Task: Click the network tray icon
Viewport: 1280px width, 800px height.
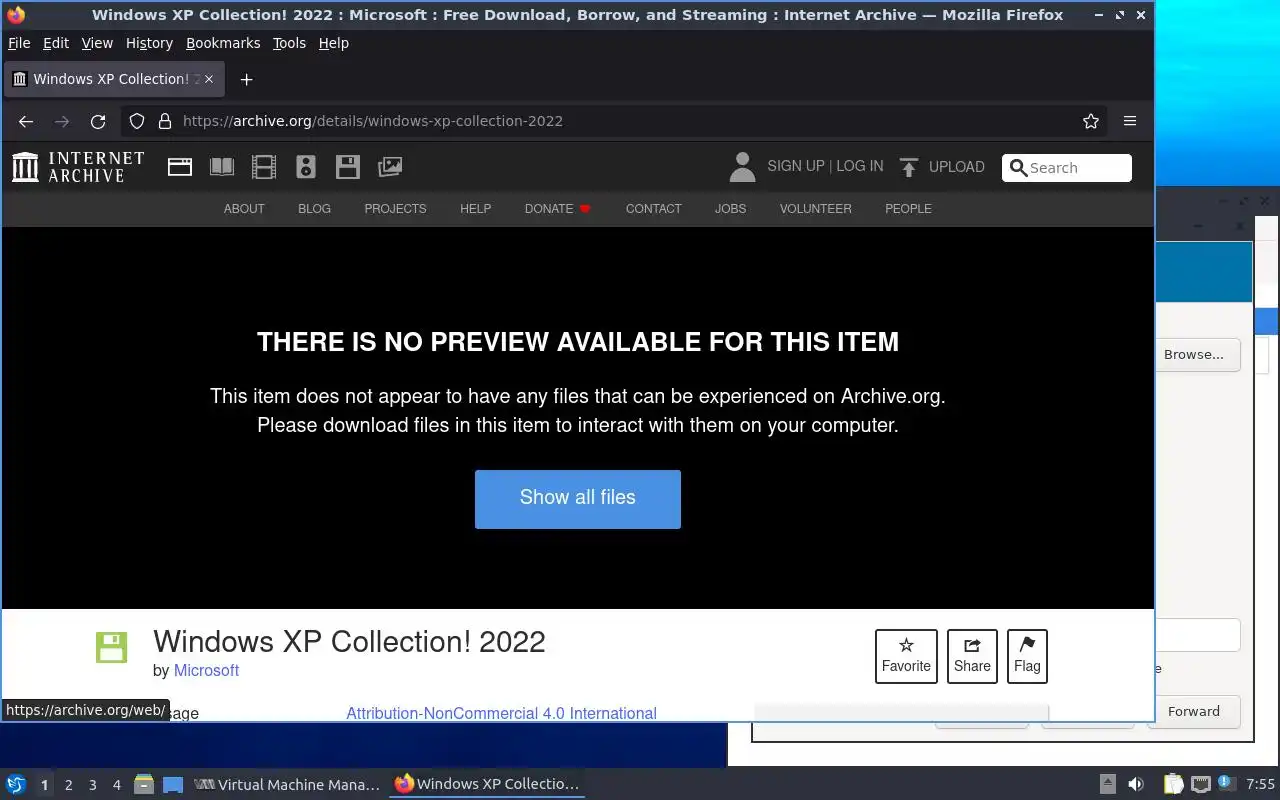Action: click(x=1201, y=784)
